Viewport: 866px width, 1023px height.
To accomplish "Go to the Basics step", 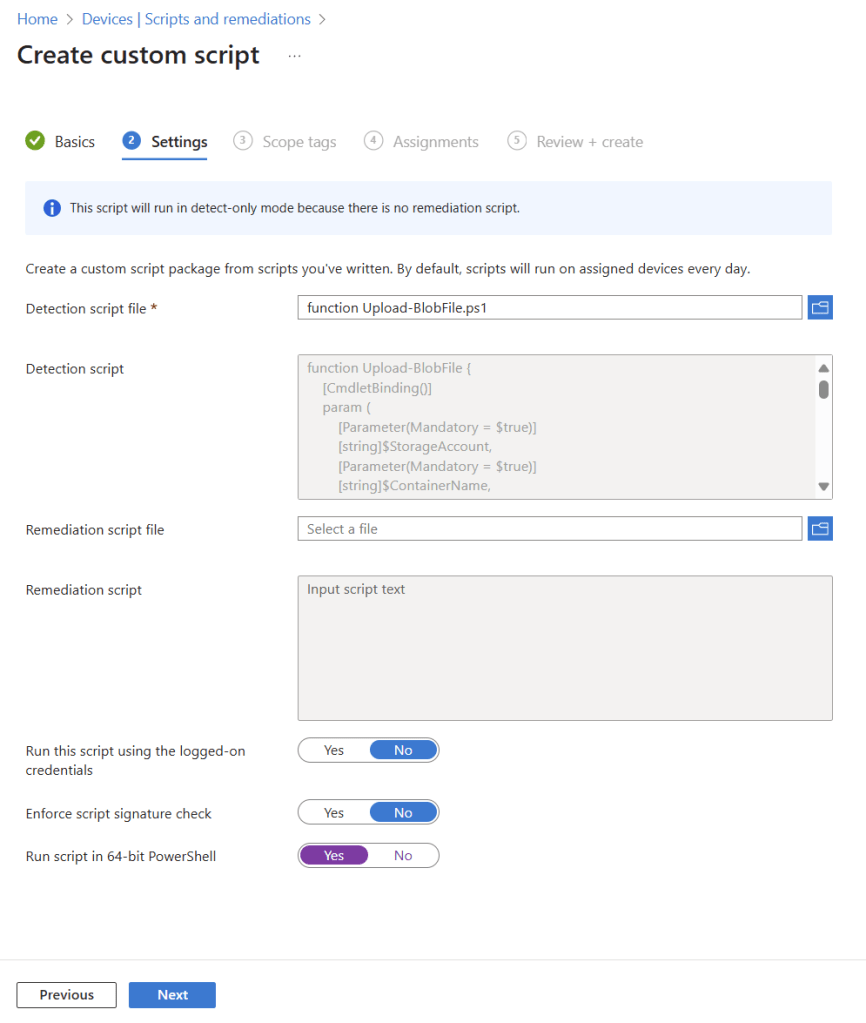I will (x=74, y=142).
